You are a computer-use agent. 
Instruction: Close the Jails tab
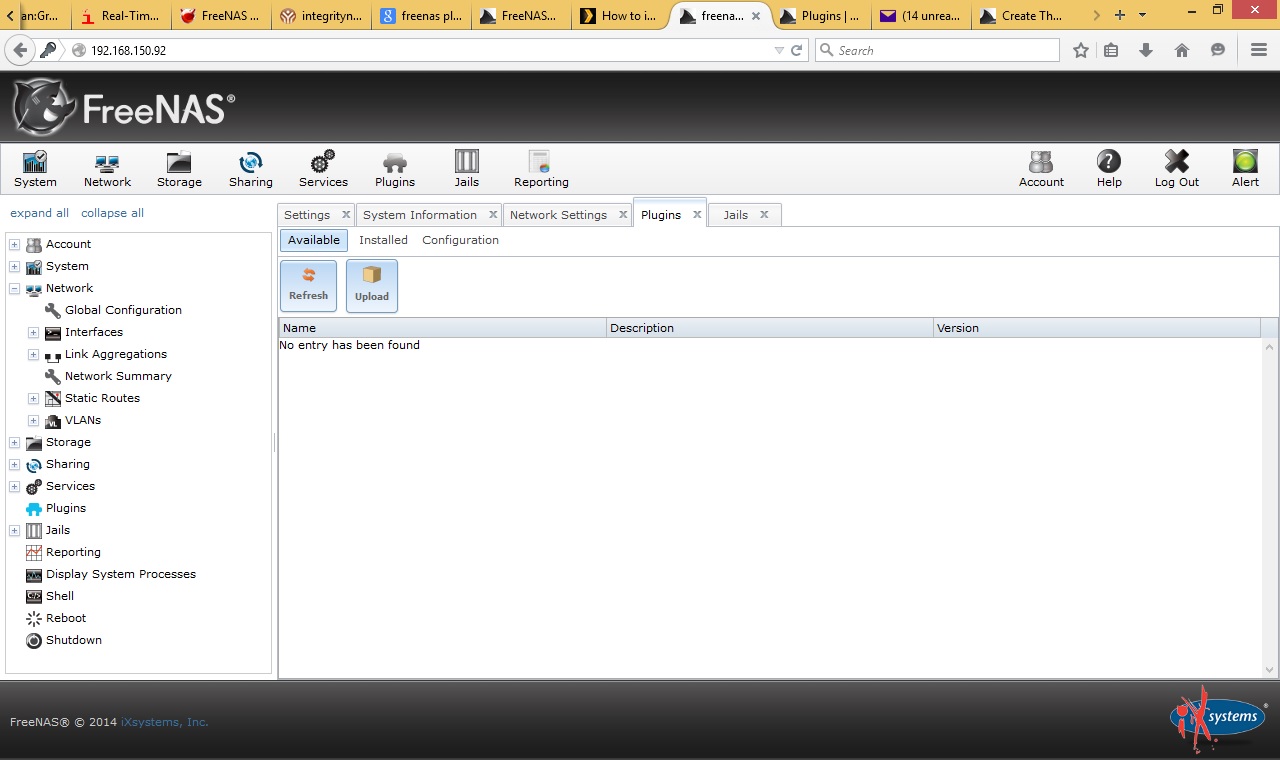[x=764, y=215]
